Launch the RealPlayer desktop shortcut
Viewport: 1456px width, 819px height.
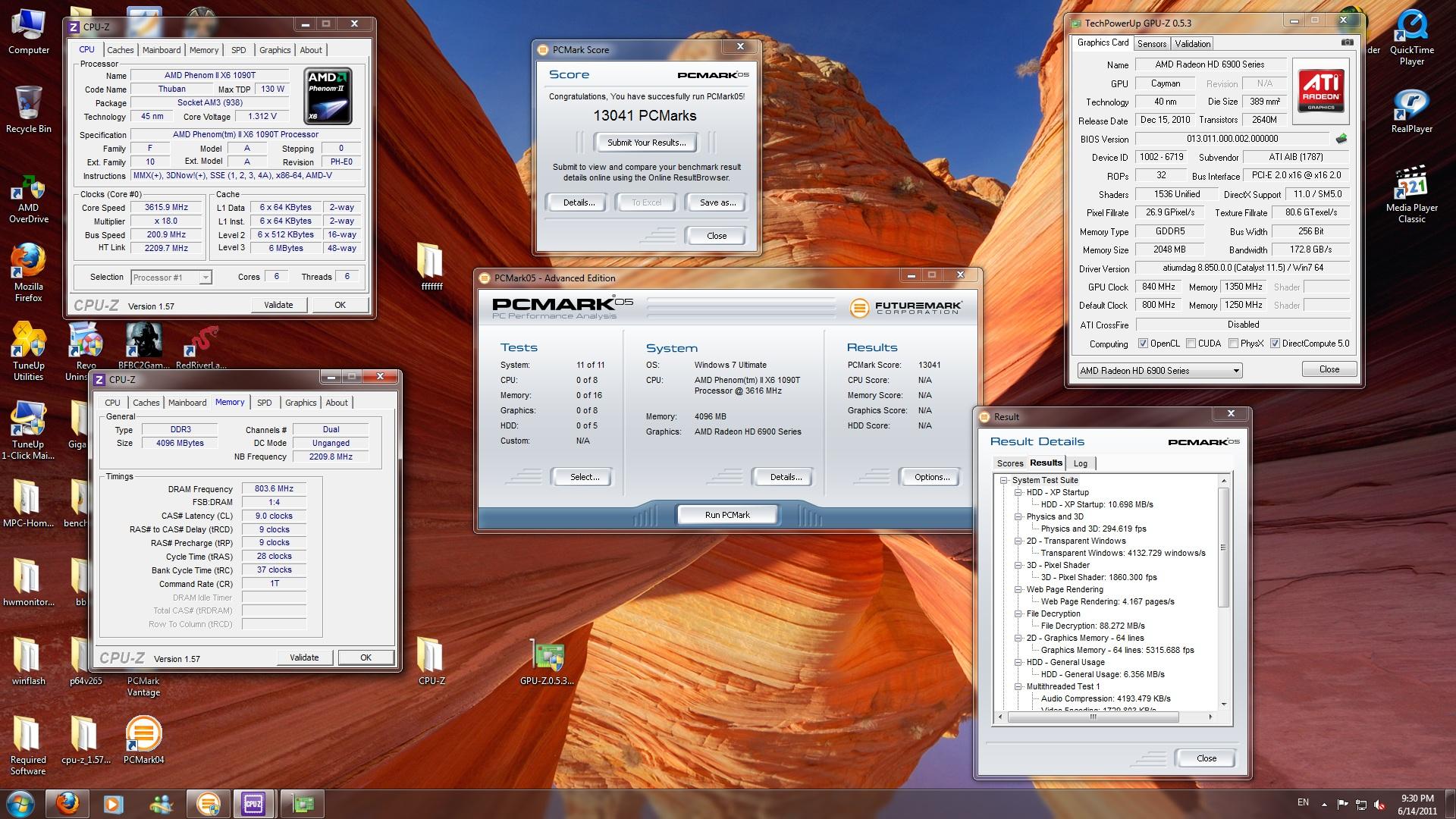pos(1411,111)
